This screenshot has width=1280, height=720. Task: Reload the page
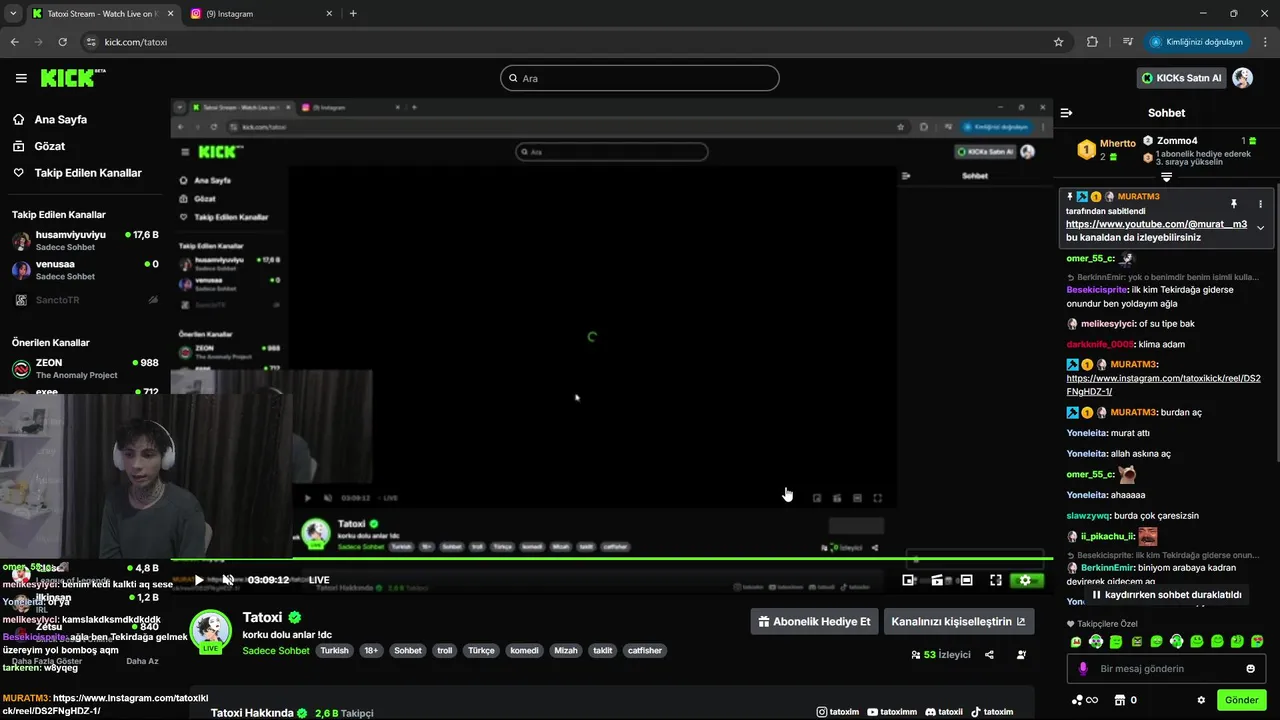pyautogui.click(x=63, y=42)
